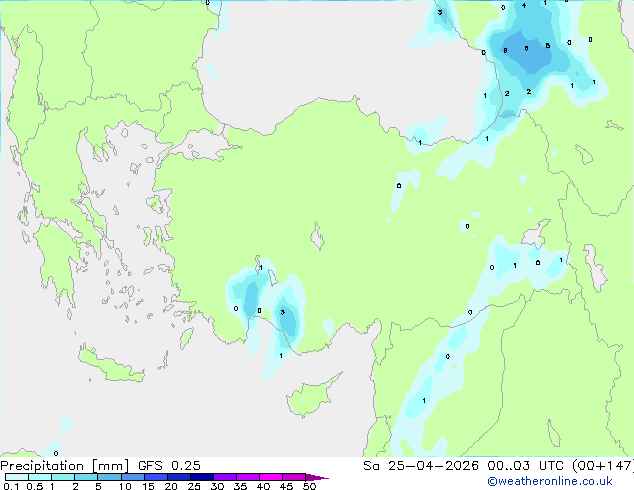Viewport: 634px width, 490px height.
Task: Select the 35–40 mm legend color box
Action: click(248, 477)
